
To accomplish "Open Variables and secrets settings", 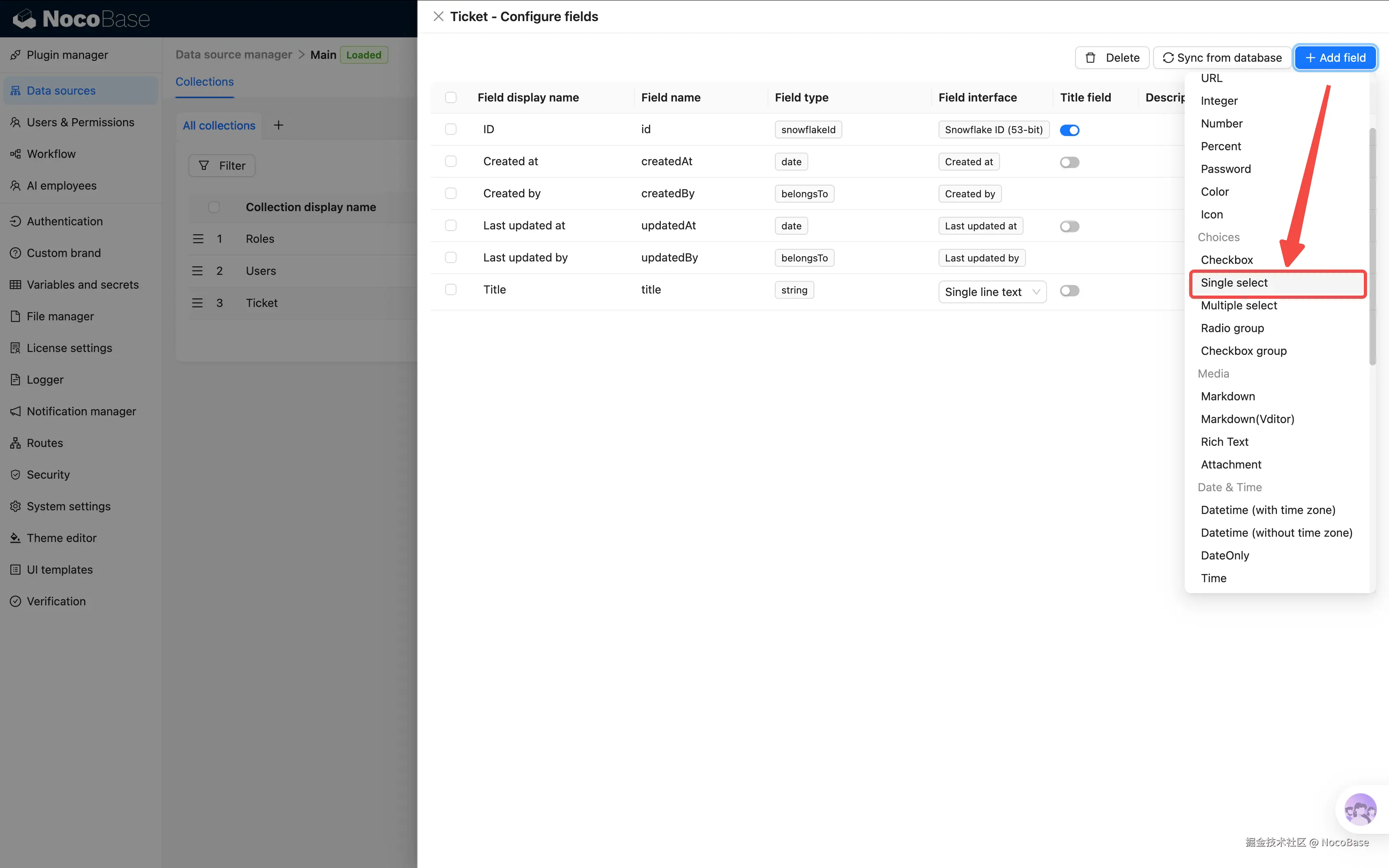I will pos(83,284).
